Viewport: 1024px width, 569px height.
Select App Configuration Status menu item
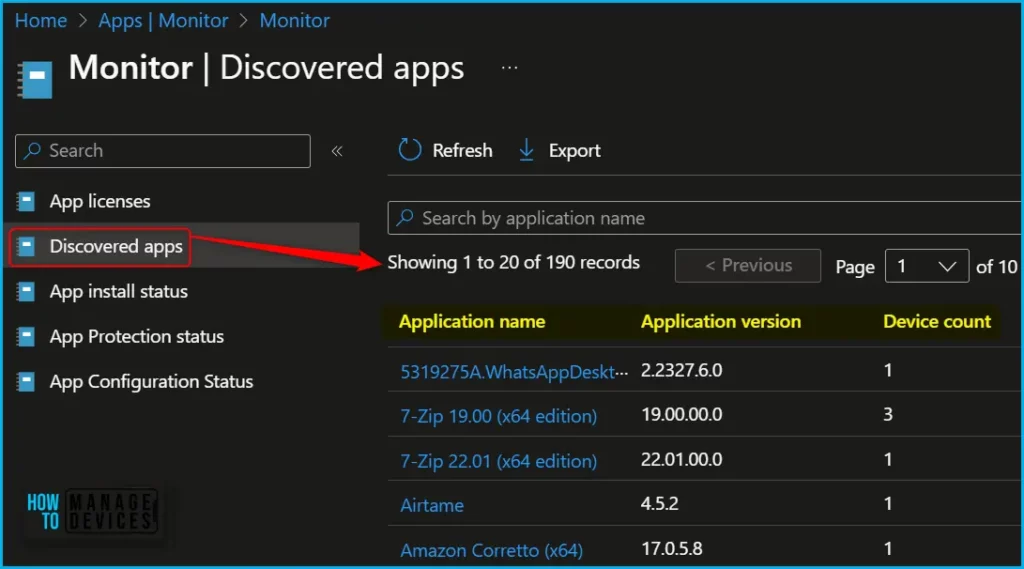point(151,382)
